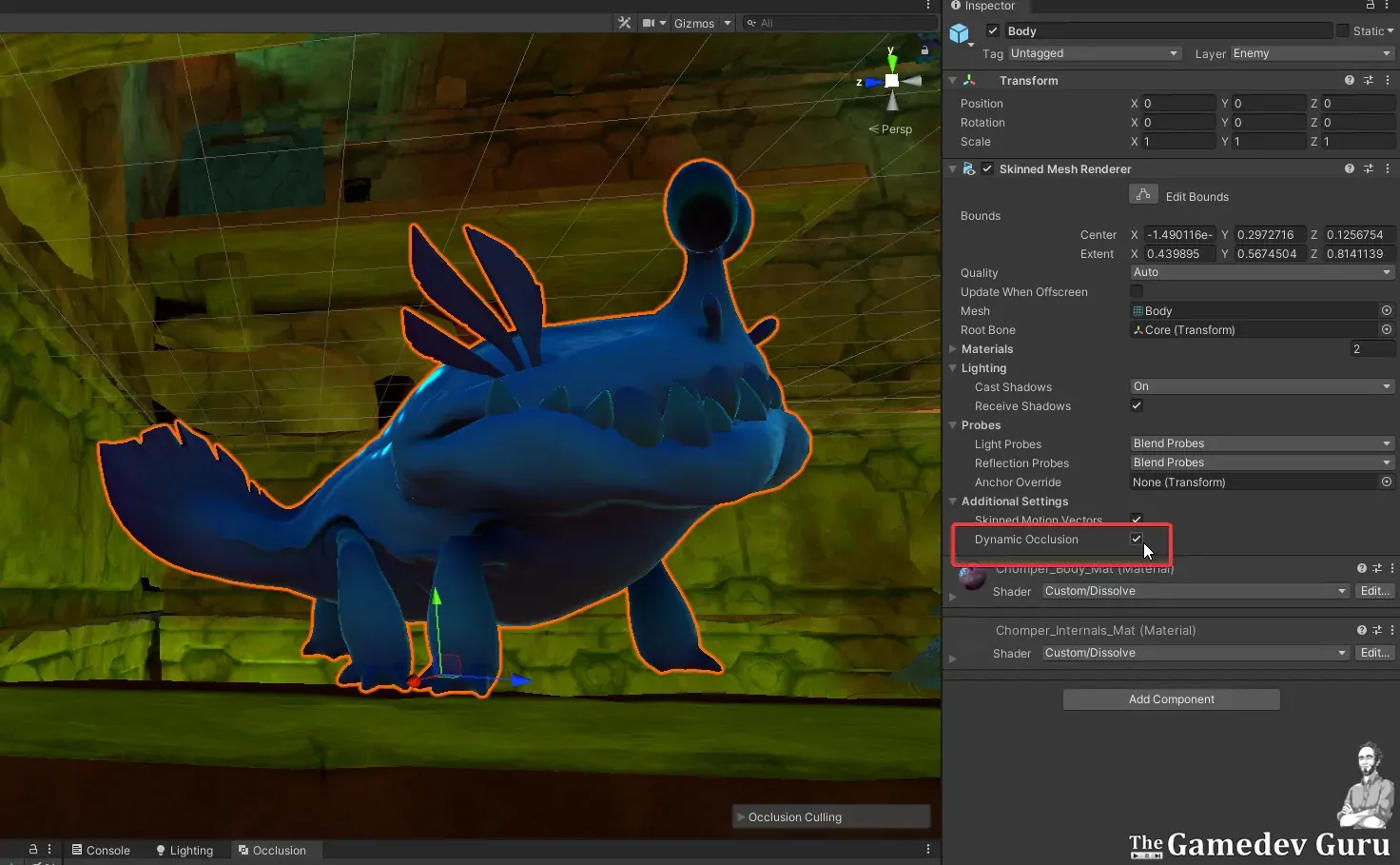Viewport: 1400px width, 865px height.
Task: Collapse the Lighting section
Action: point(952,368)
